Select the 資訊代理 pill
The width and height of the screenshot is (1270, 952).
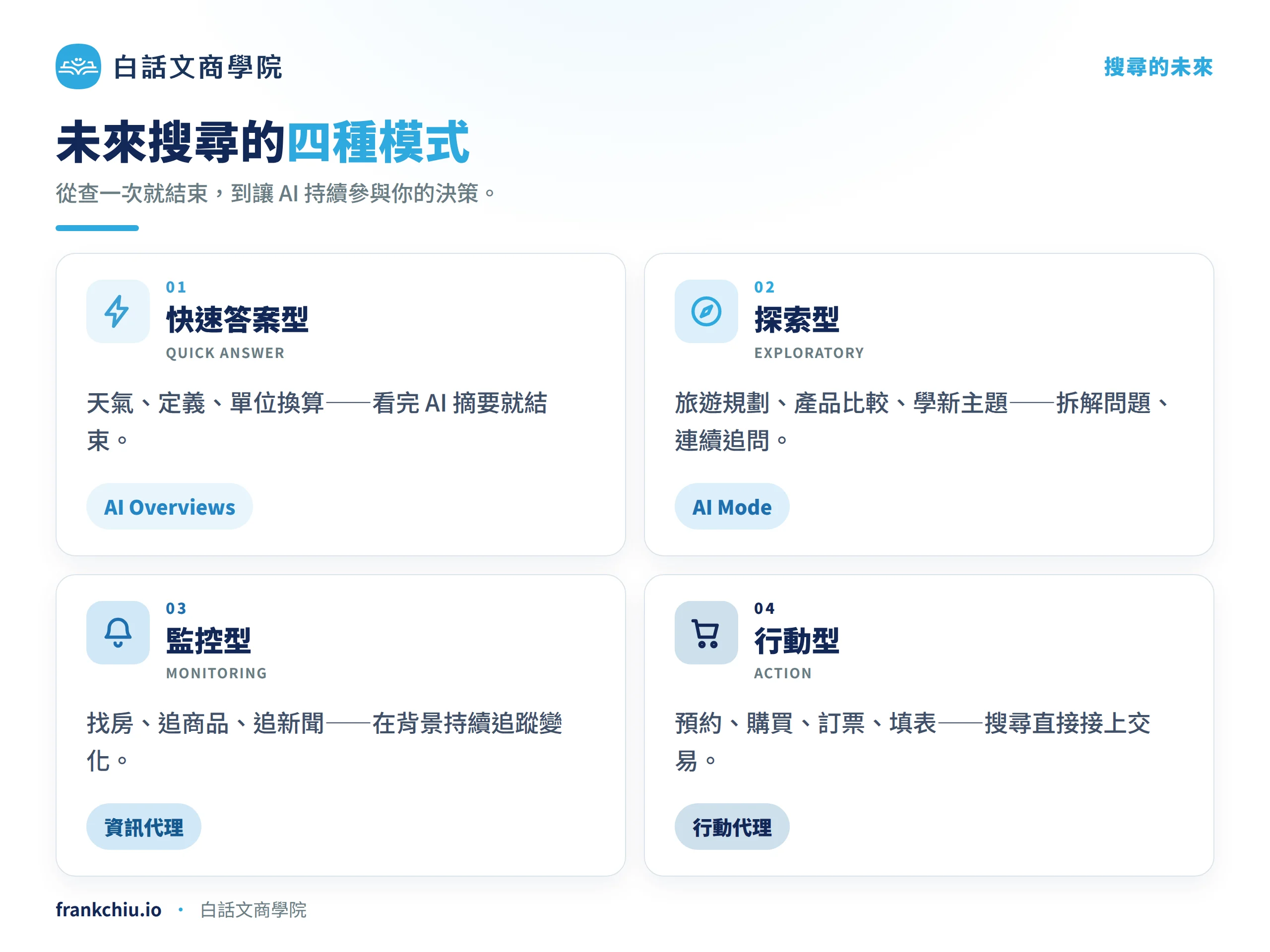(x=143, y=827)
